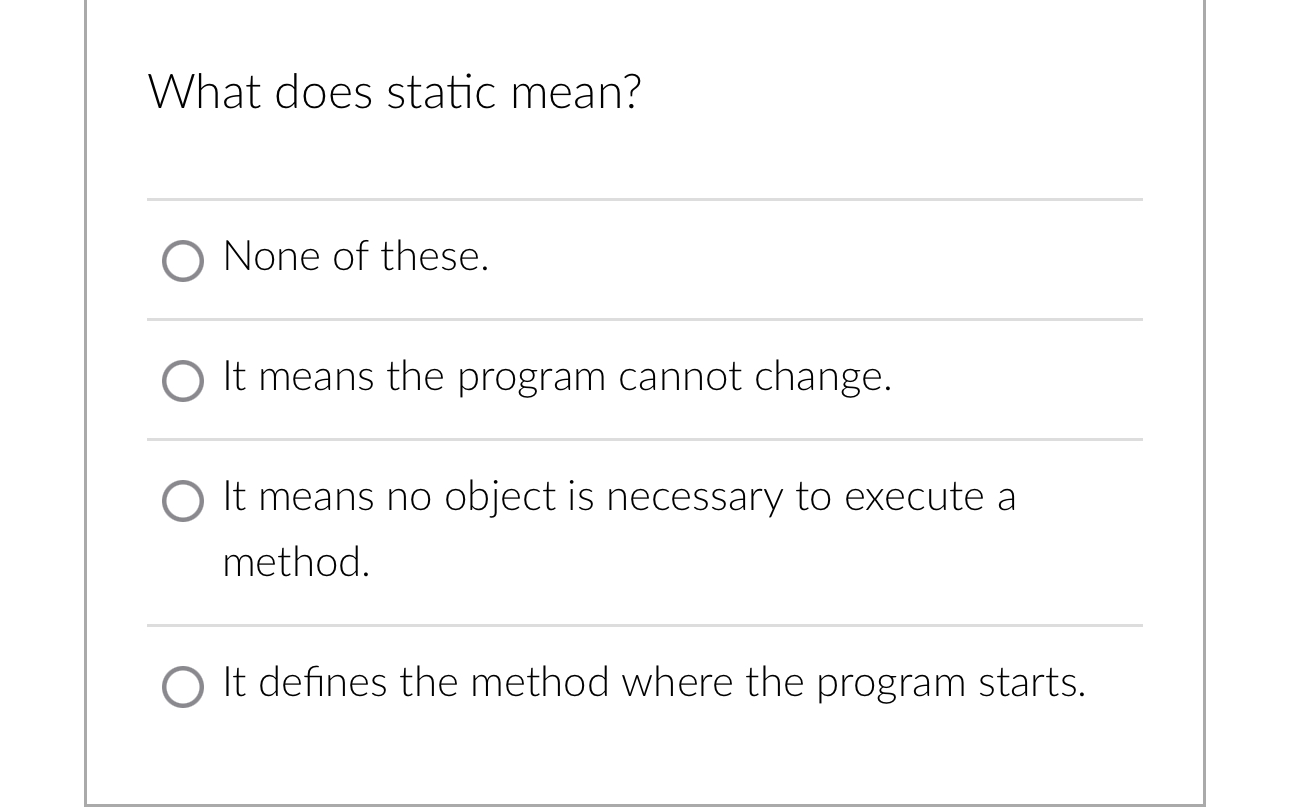The height and width of the screenshot is (807, 1290).
Task: Choose radio button for 'program cannot change'
Action: (183, 381)
